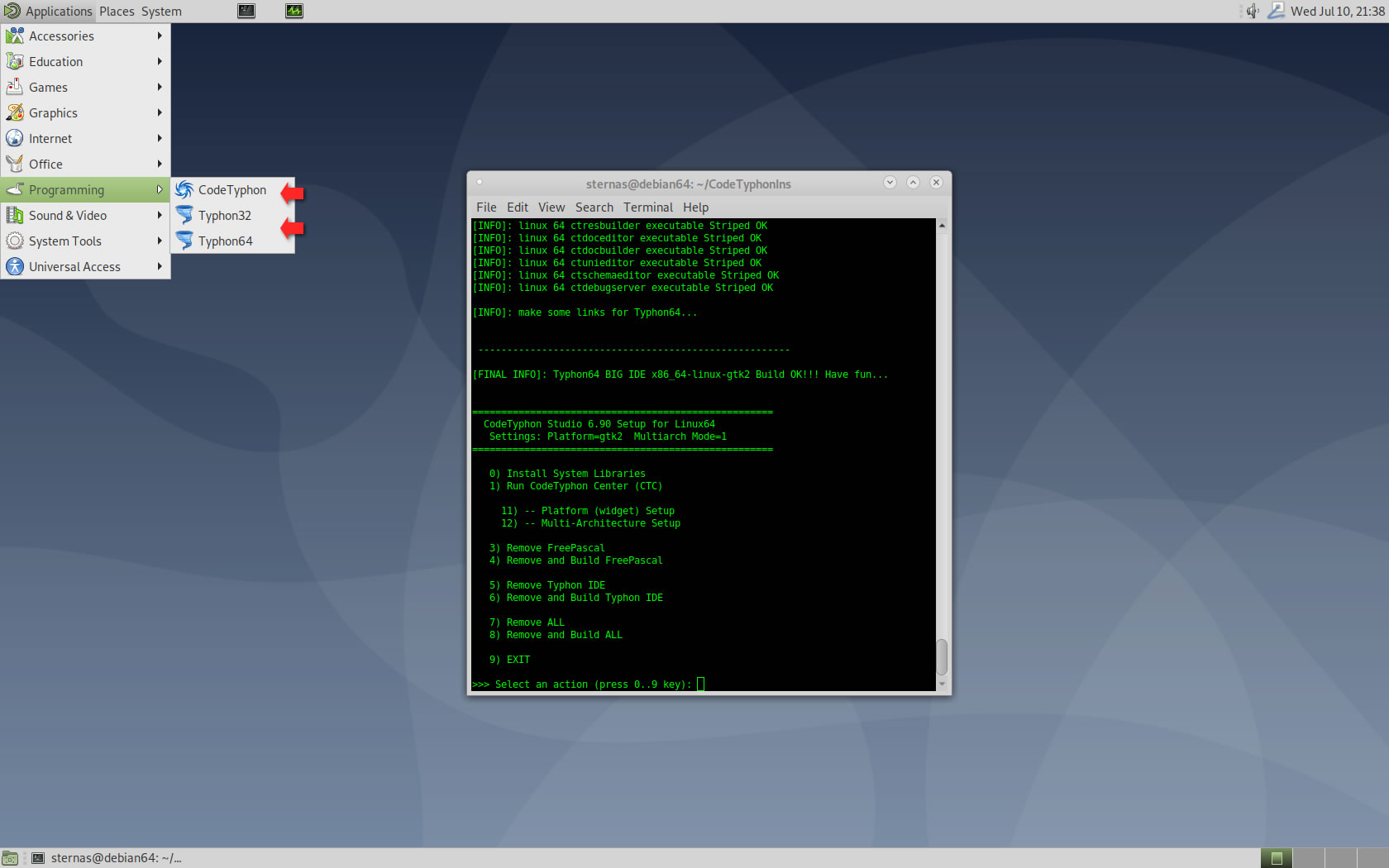Click the Office category icon
The image size is (1389, 868).
[15, 164]
